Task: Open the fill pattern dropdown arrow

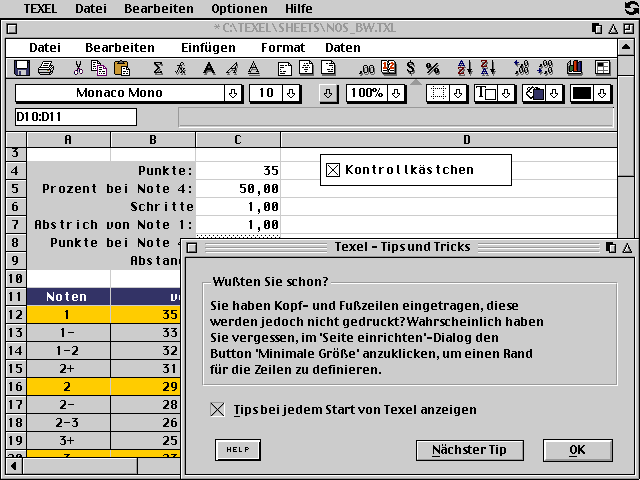Action: (554, 93)
